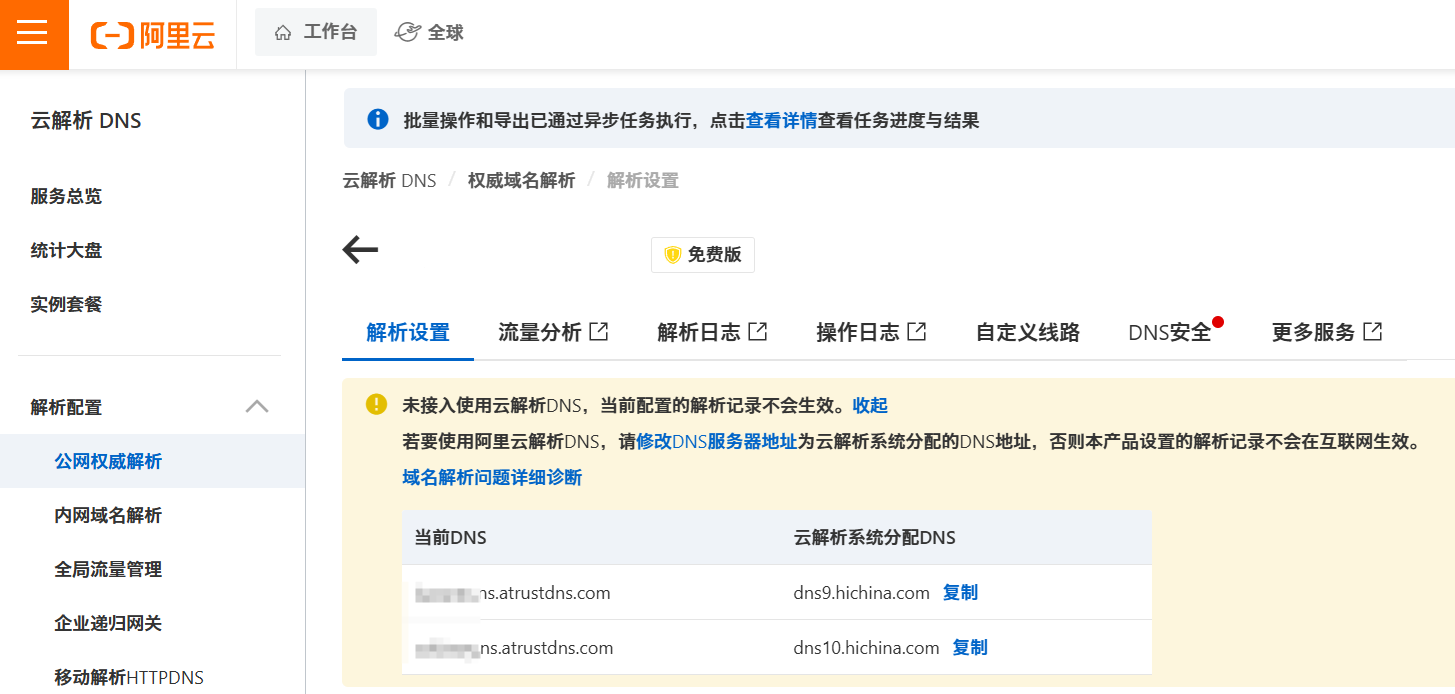Open the 全球 region selector
The height and width of the screenshot is (694, 1455).
[429, 32]
